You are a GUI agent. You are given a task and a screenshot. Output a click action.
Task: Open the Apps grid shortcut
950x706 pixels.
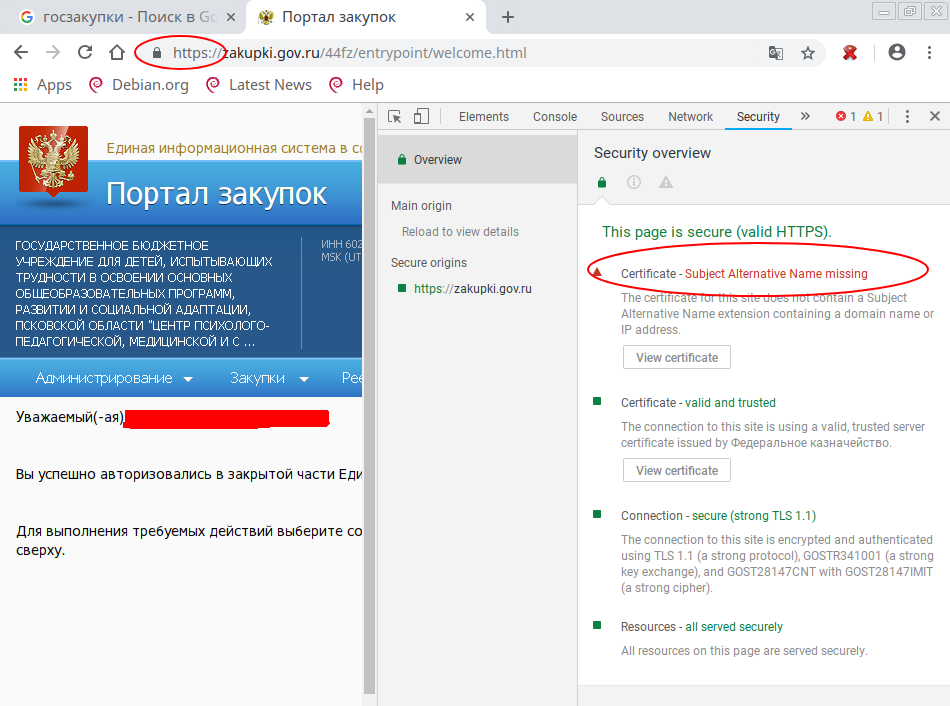click(42, 85)
